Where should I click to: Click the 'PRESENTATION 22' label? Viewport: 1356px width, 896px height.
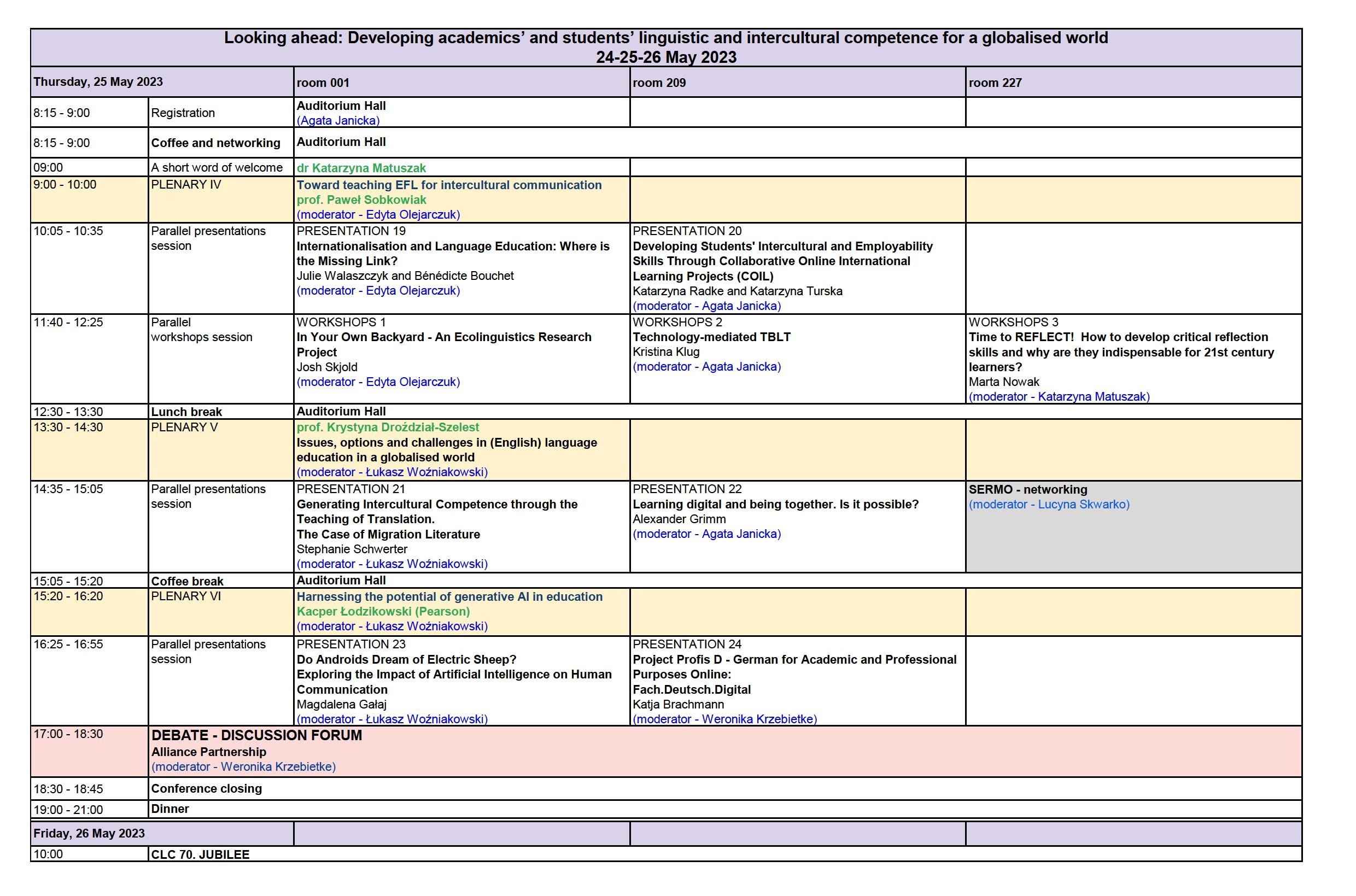(687, 489)
